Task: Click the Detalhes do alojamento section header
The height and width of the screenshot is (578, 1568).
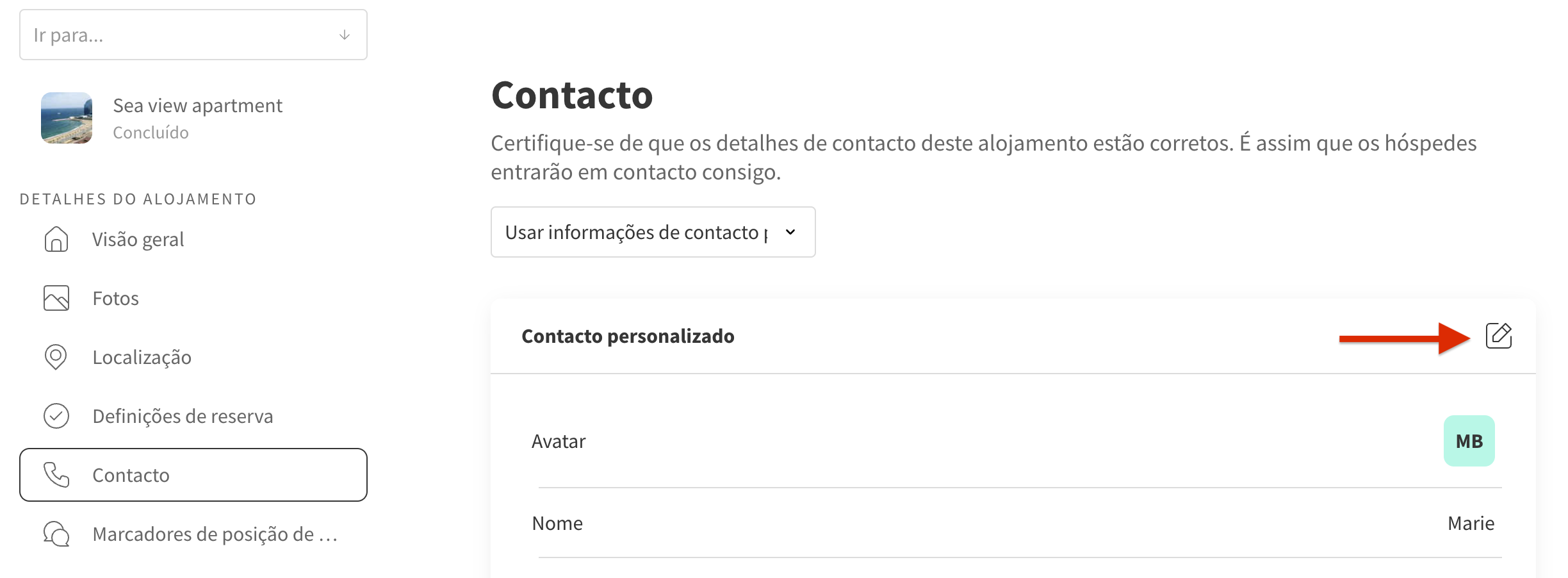Action: (x=137, y=199)
